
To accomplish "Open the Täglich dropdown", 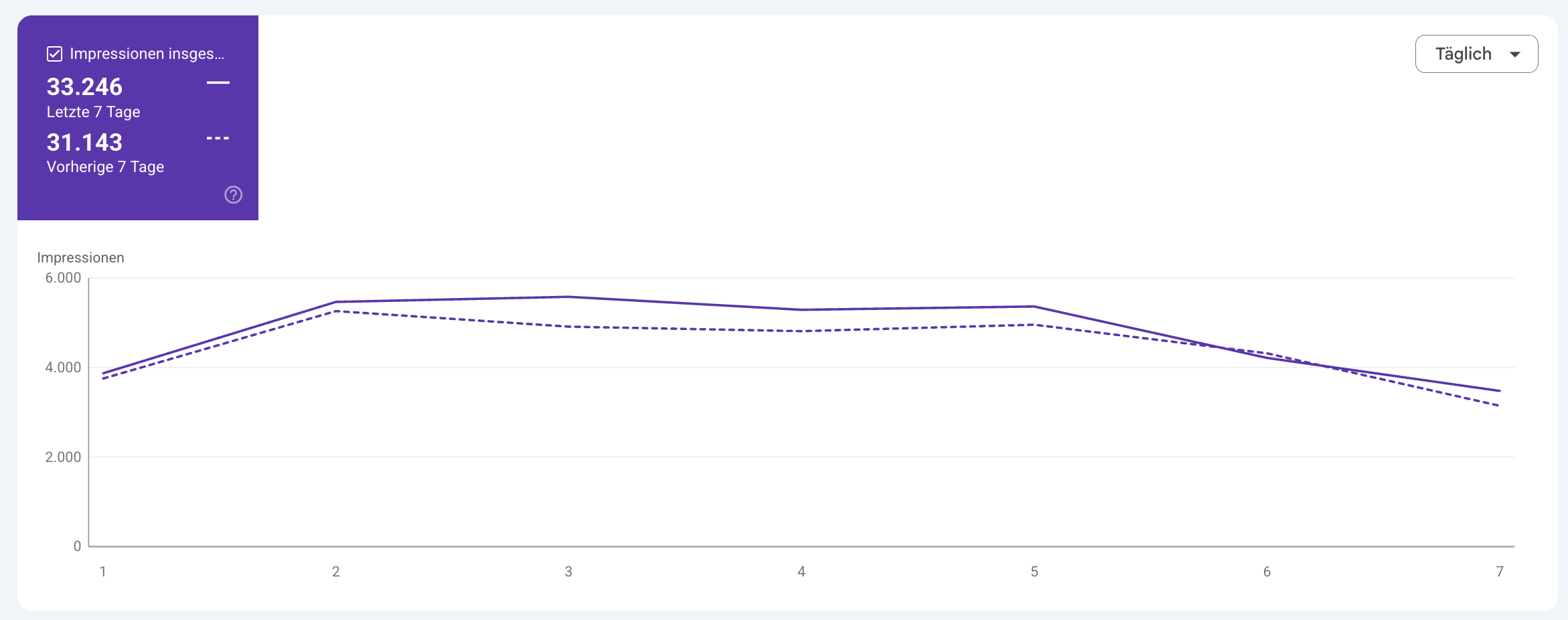I will 1476,54.
